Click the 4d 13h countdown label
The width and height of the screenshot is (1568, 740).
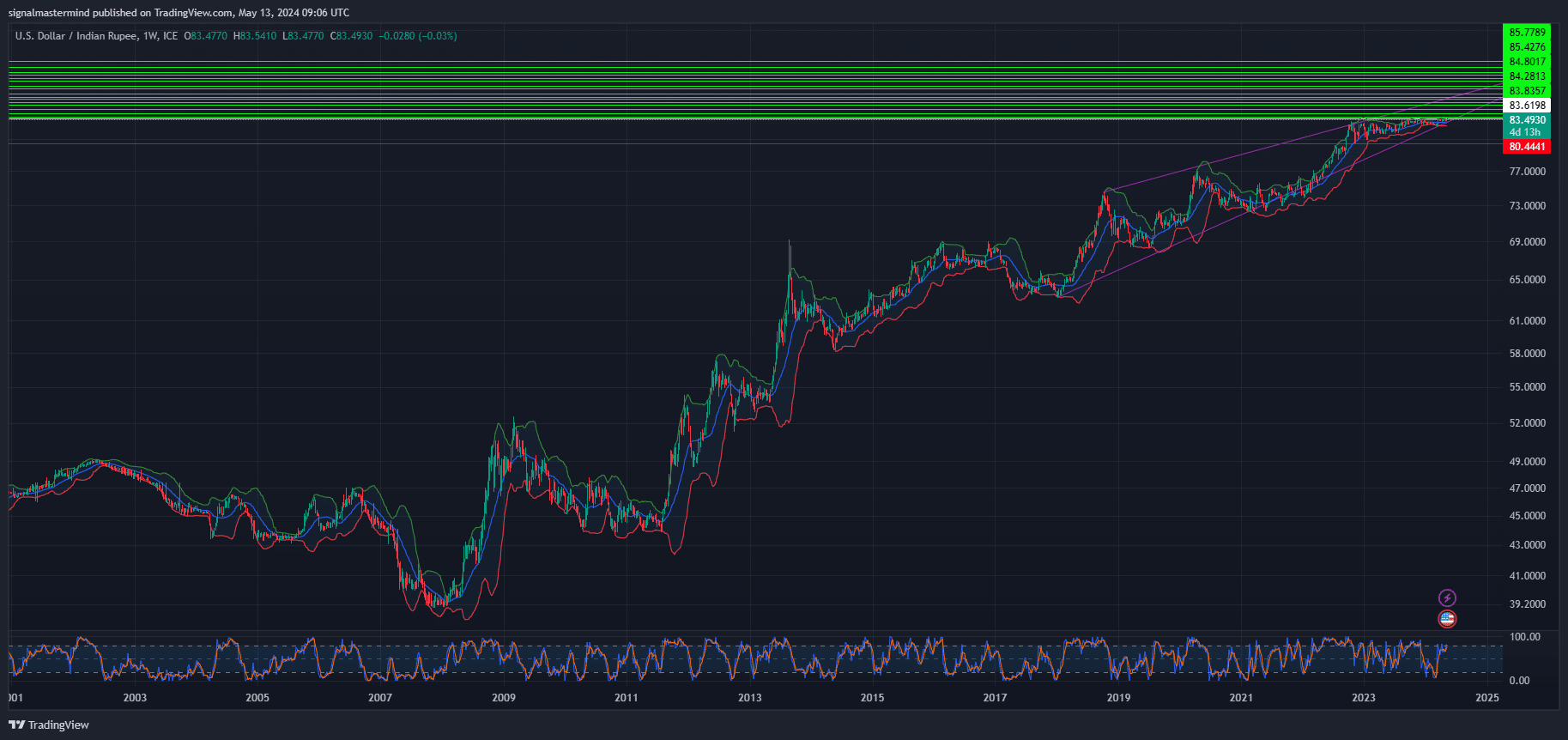tap(1525, 132)
